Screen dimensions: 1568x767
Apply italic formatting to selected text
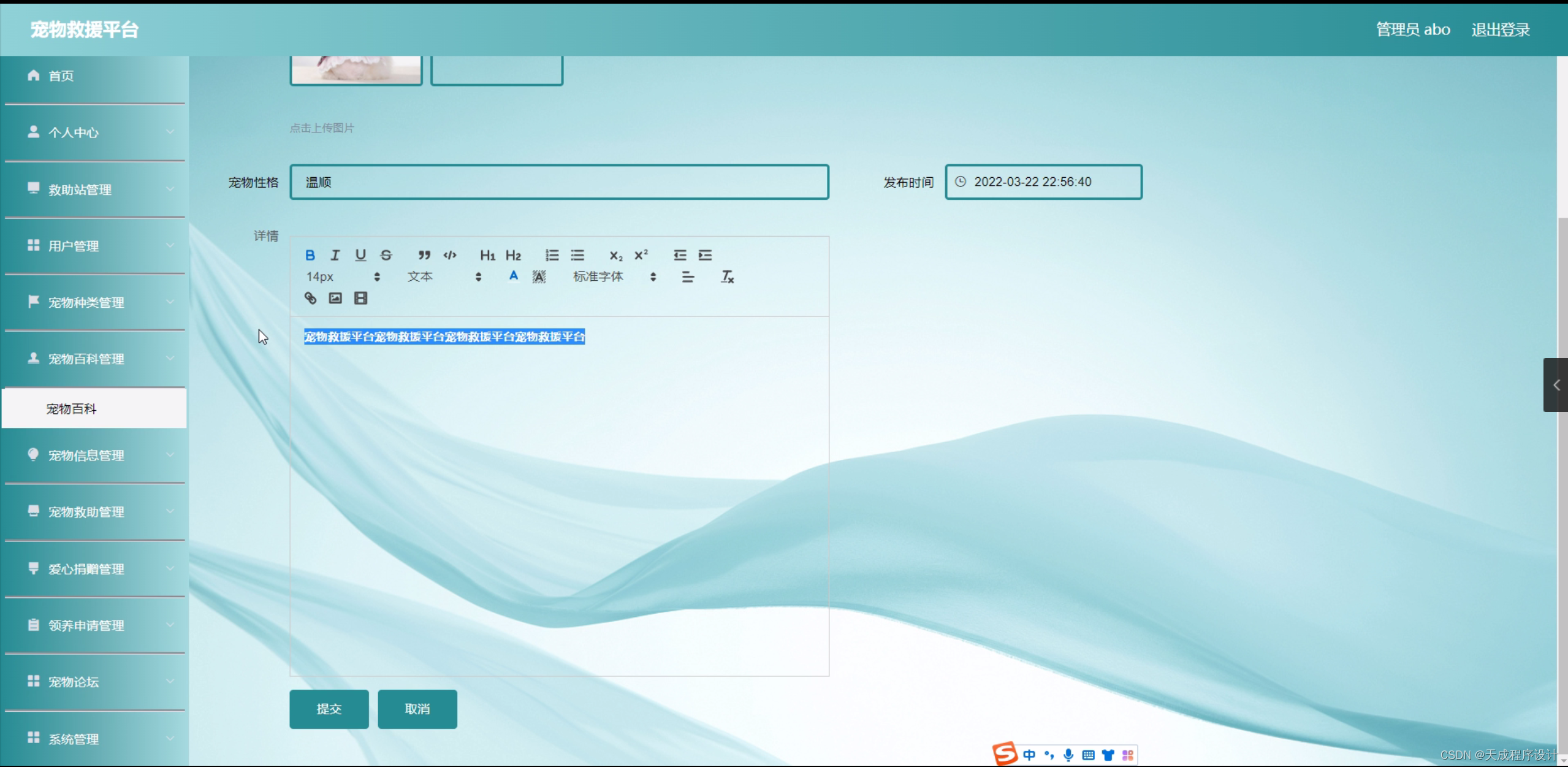(x=335, y=255)
